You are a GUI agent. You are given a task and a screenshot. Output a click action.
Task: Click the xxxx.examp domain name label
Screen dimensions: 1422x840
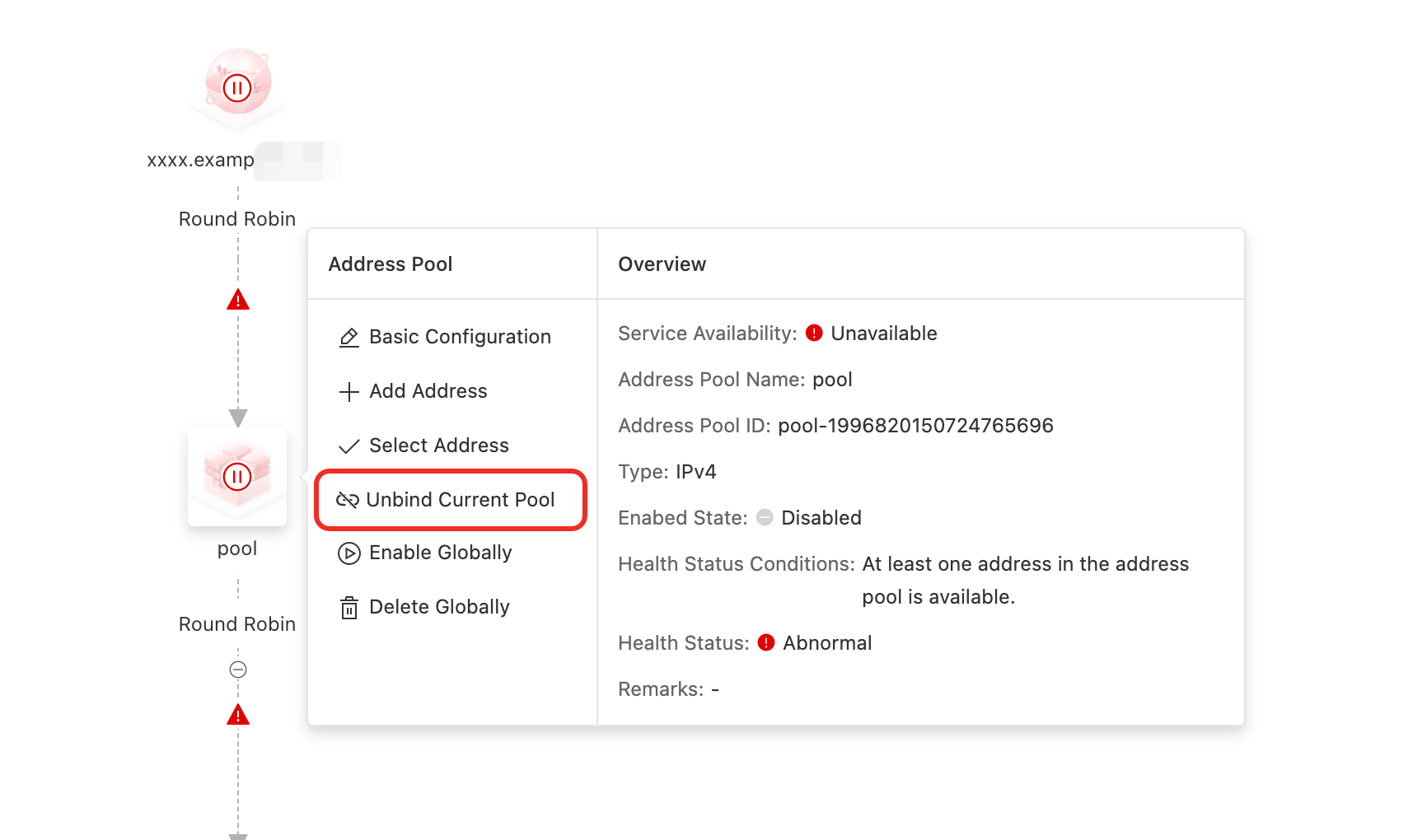(201, 160)
